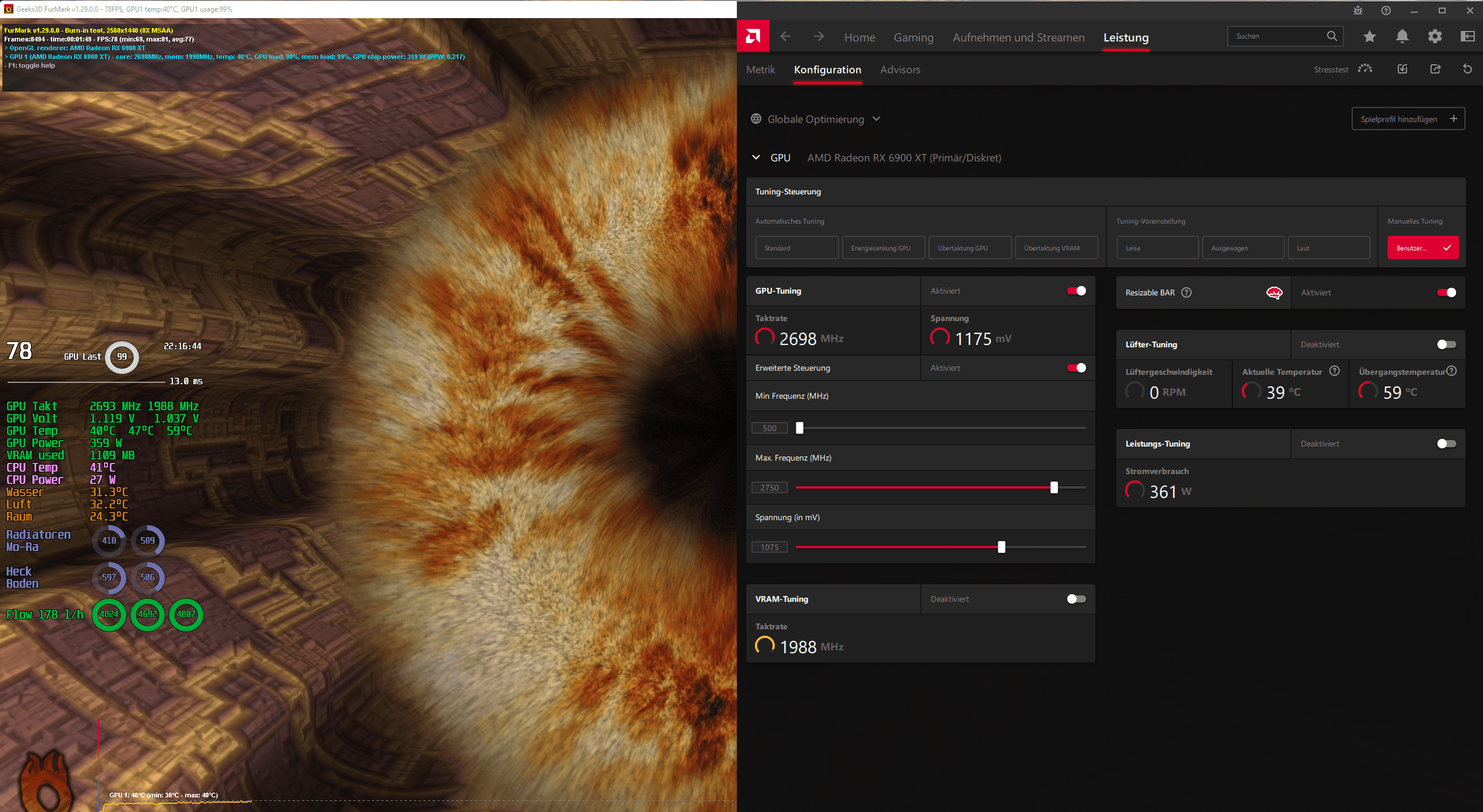Image resolution: width=1483 pixels, height=812 pixels.
Task: Open the bug report icon
Action: click(x=1357, y=11)
